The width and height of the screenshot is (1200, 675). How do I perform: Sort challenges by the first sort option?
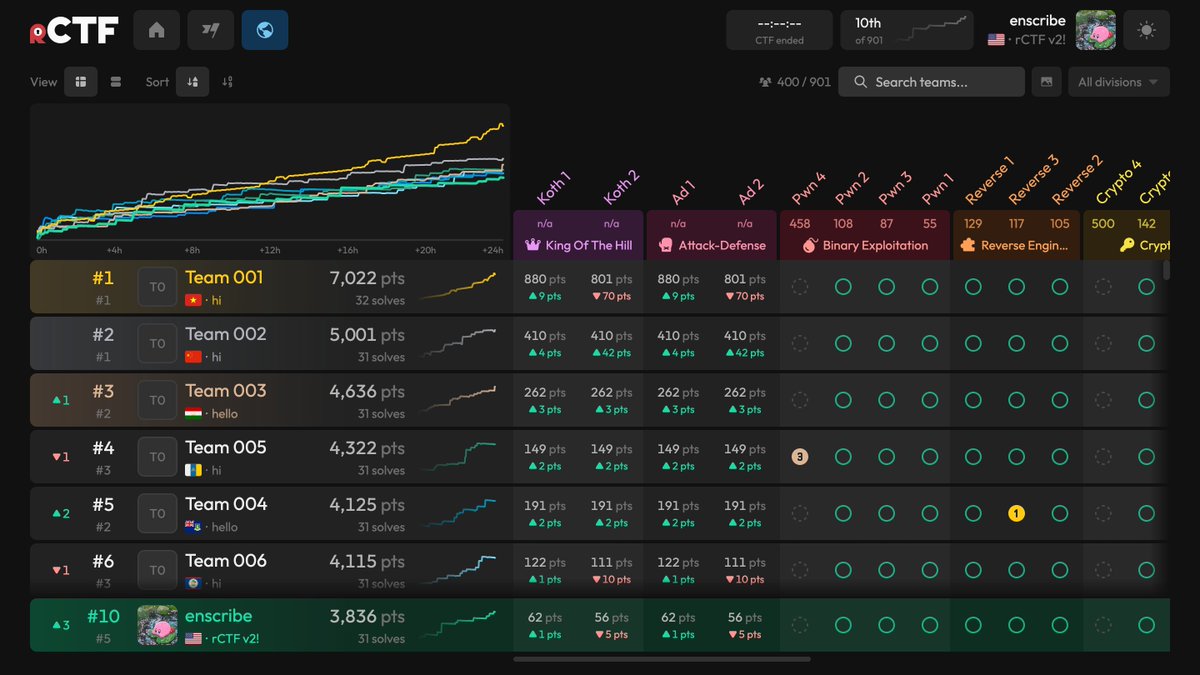[x=192, y=82]
